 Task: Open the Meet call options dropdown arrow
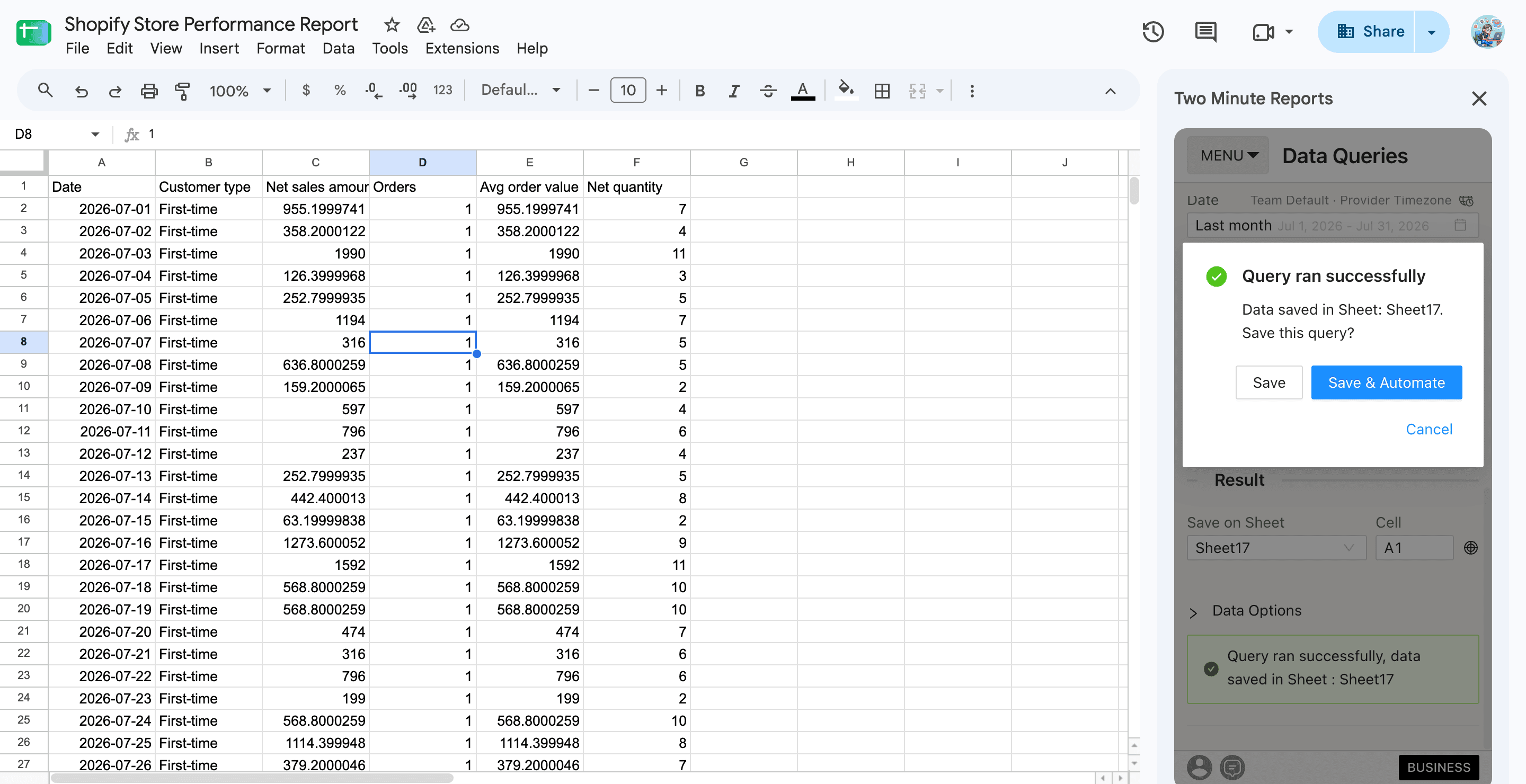point(1289,32)
